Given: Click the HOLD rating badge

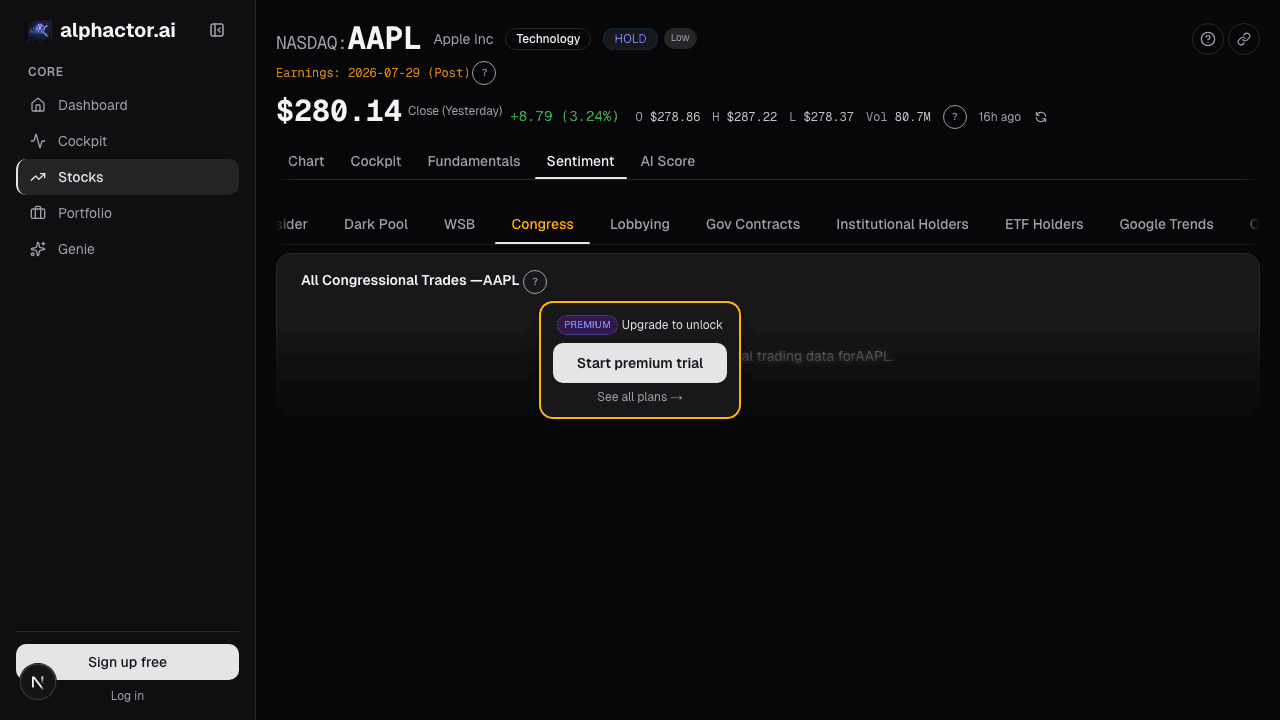Looking at the screenshot, I should point(630,39).
